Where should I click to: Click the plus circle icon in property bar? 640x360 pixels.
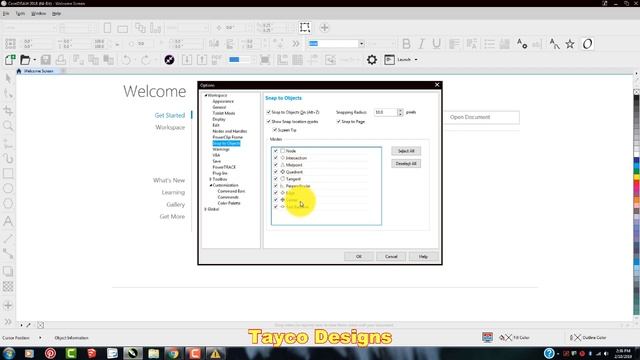click(324, 27)
